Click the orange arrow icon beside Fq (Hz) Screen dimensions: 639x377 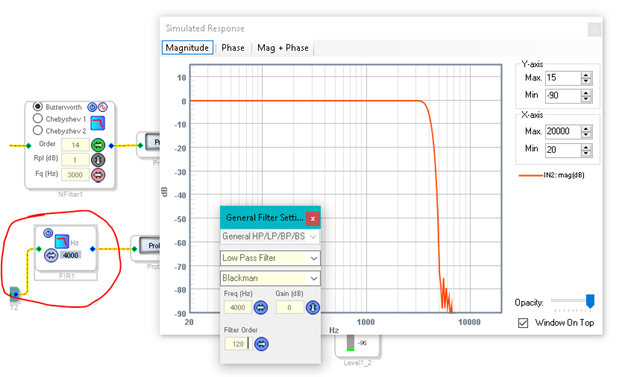(98, 175)
